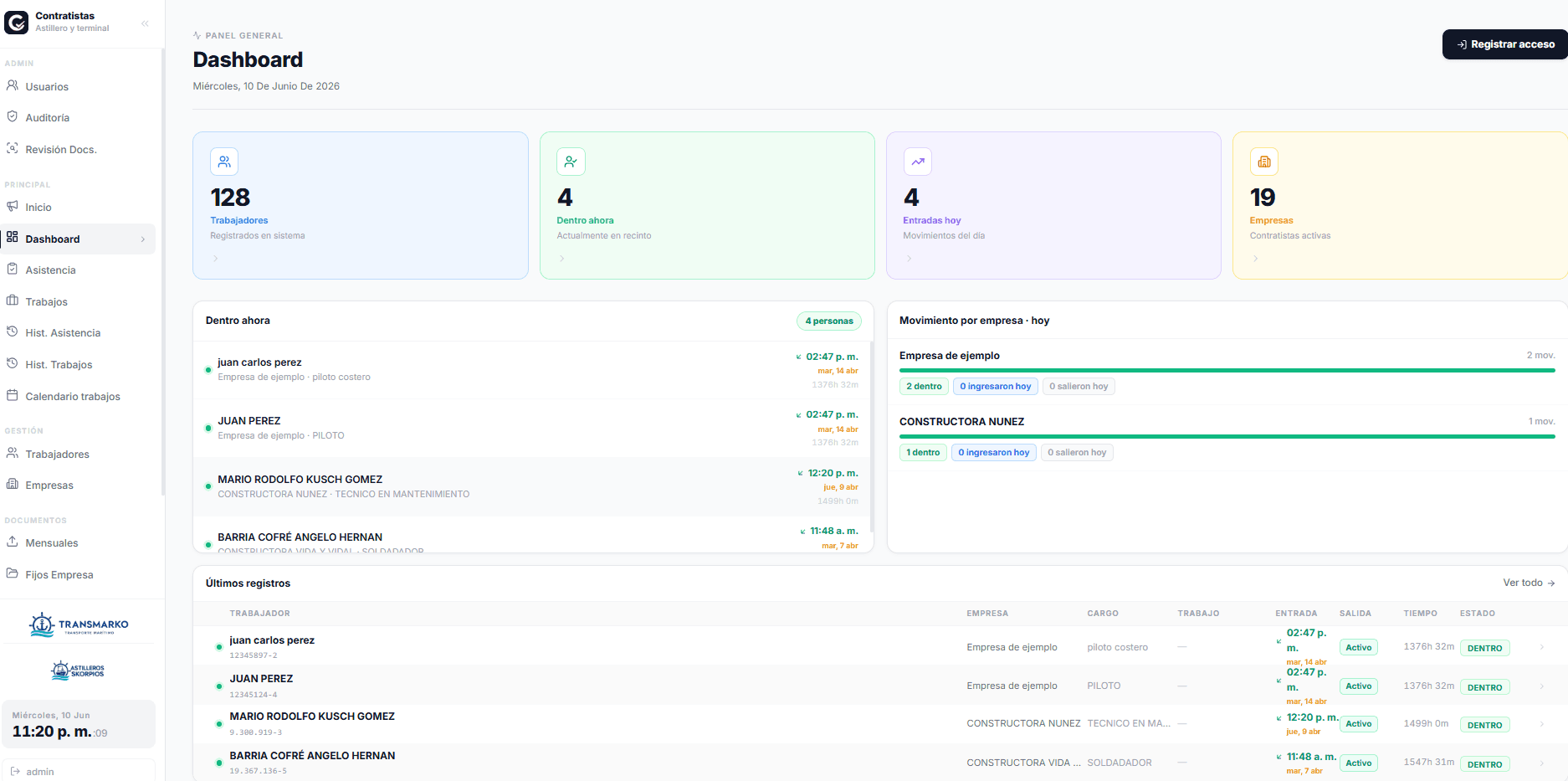Click the Dashboard grid icon
Viewport: 1568px width, 781px height.
pyautogui.click(x=12, y=238)
